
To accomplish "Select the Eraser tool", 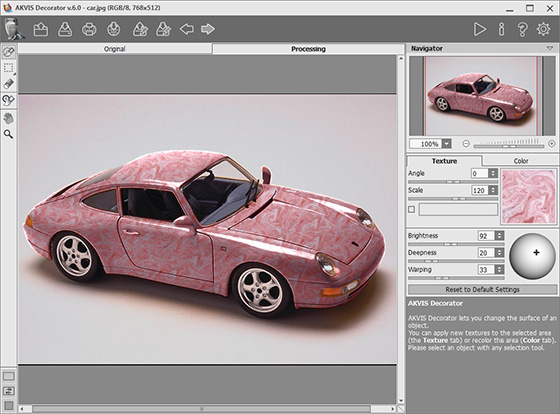I will click(9, 84).
